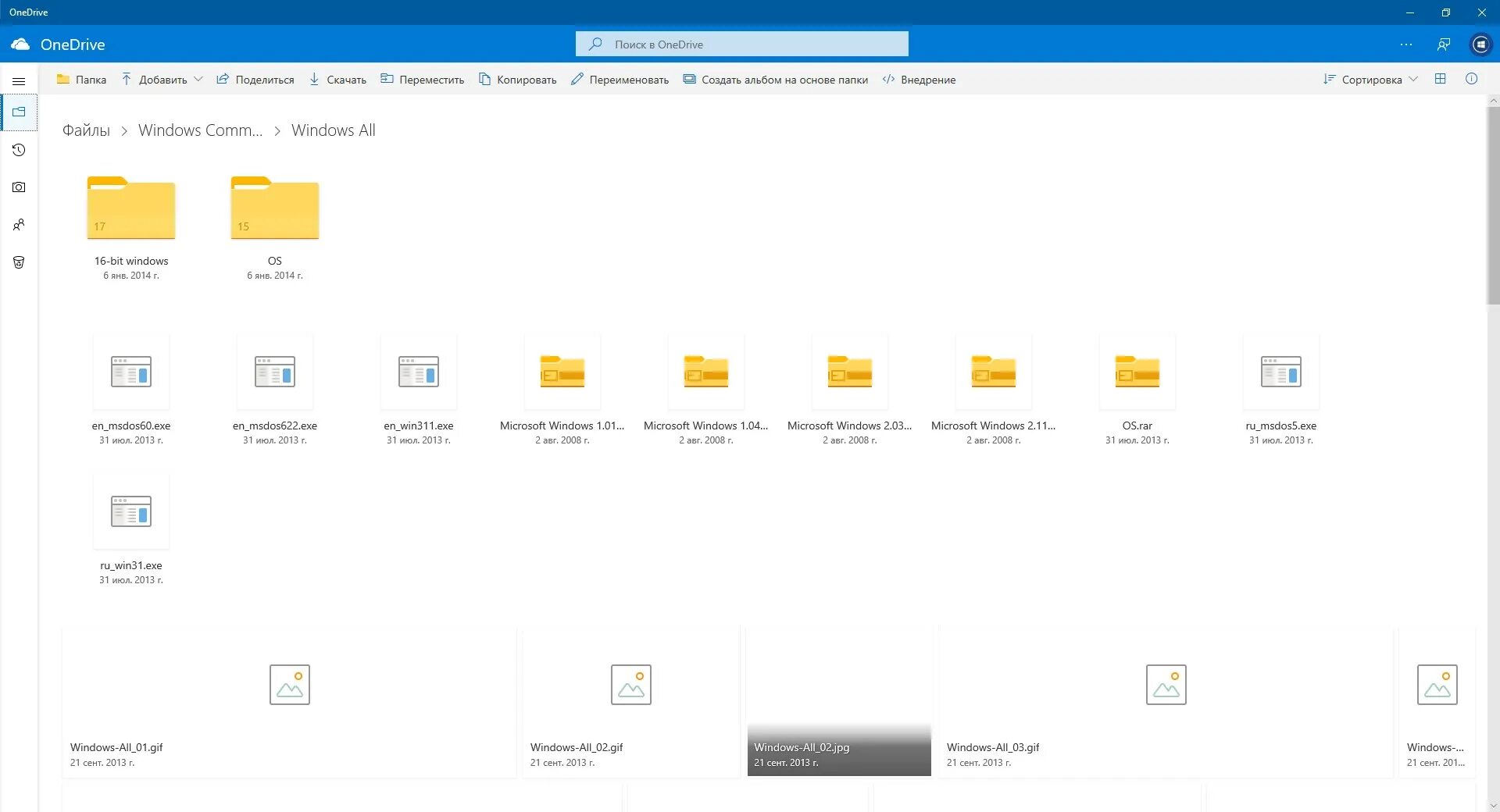Select the ru_msdos5.exe file
1500x812 pixels.
tap(1281, 389)
